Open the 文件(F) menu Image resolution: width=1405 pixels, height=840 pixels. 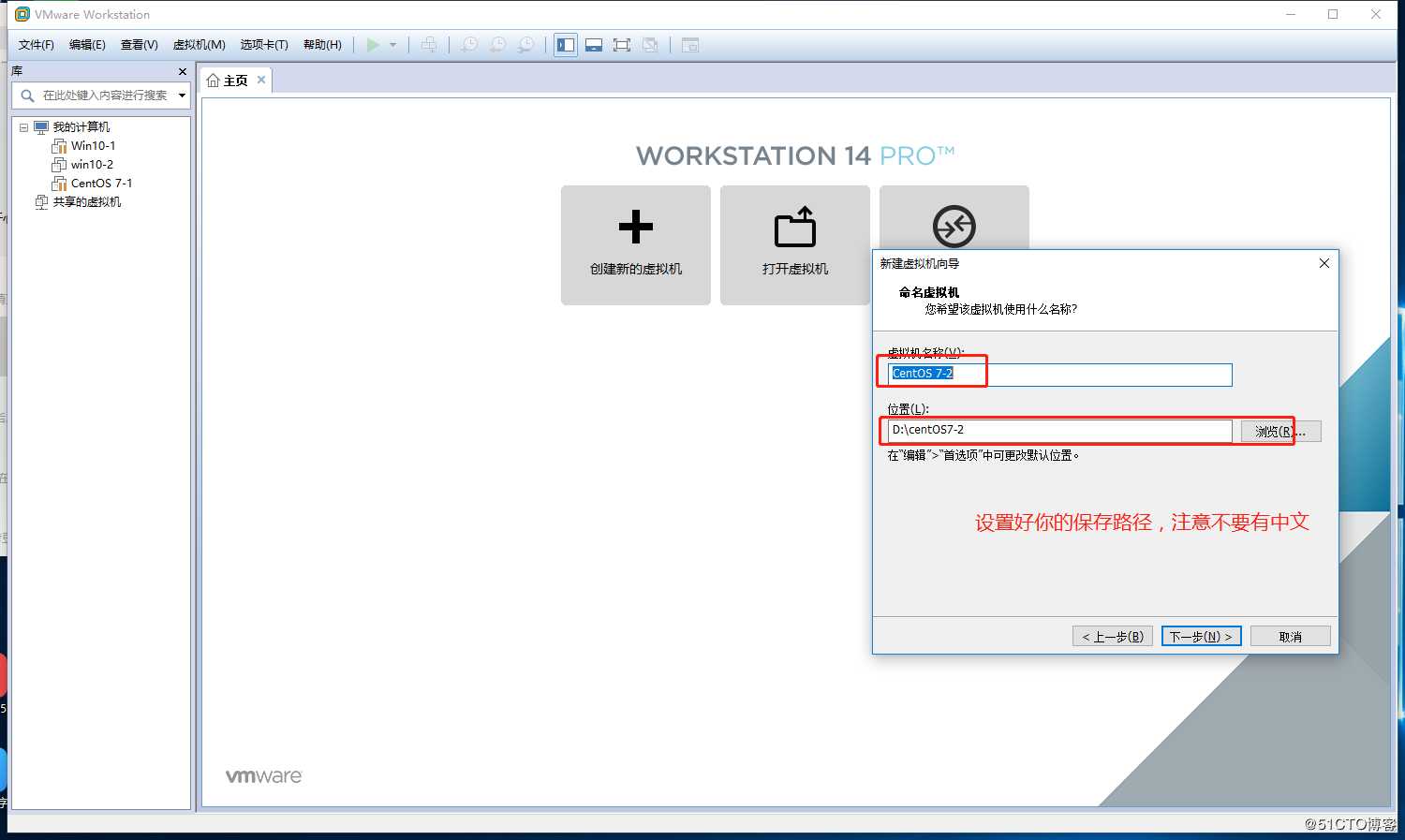37,45
